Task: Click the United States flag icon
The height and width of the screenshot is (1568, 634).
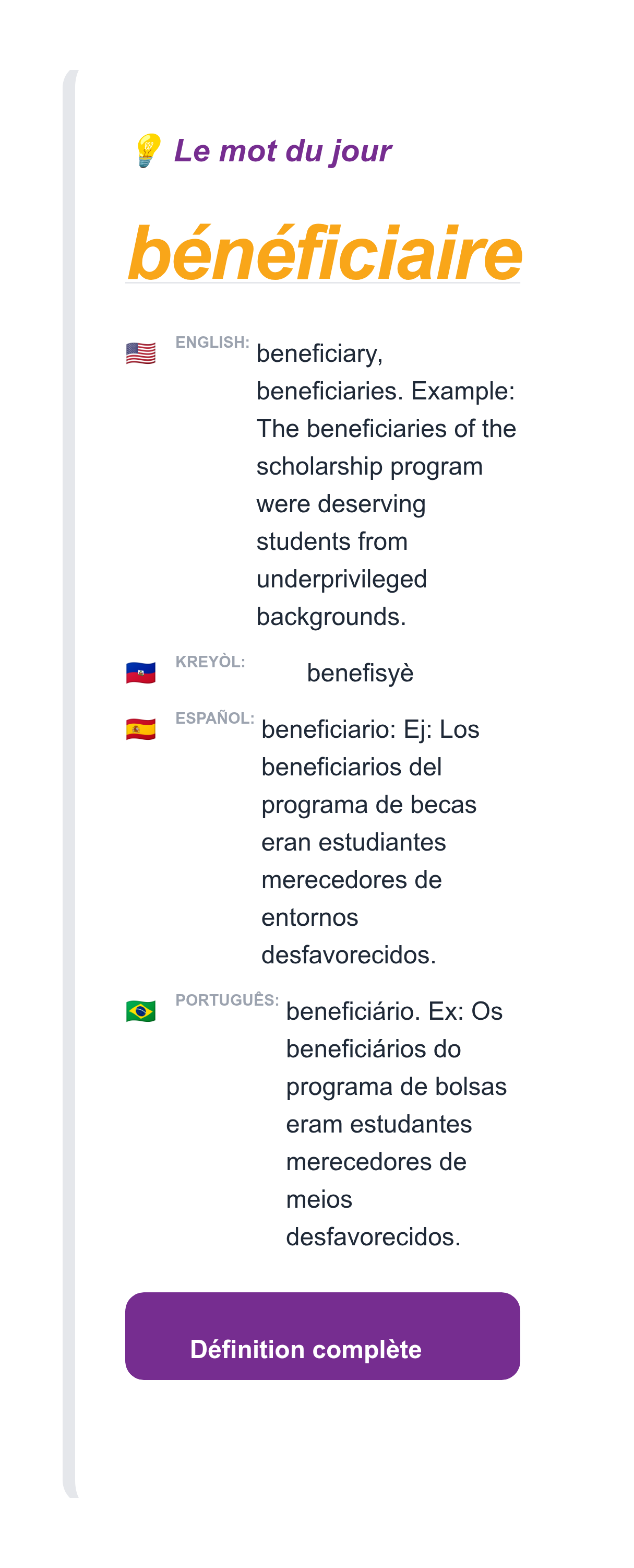Action: [140, 352]
